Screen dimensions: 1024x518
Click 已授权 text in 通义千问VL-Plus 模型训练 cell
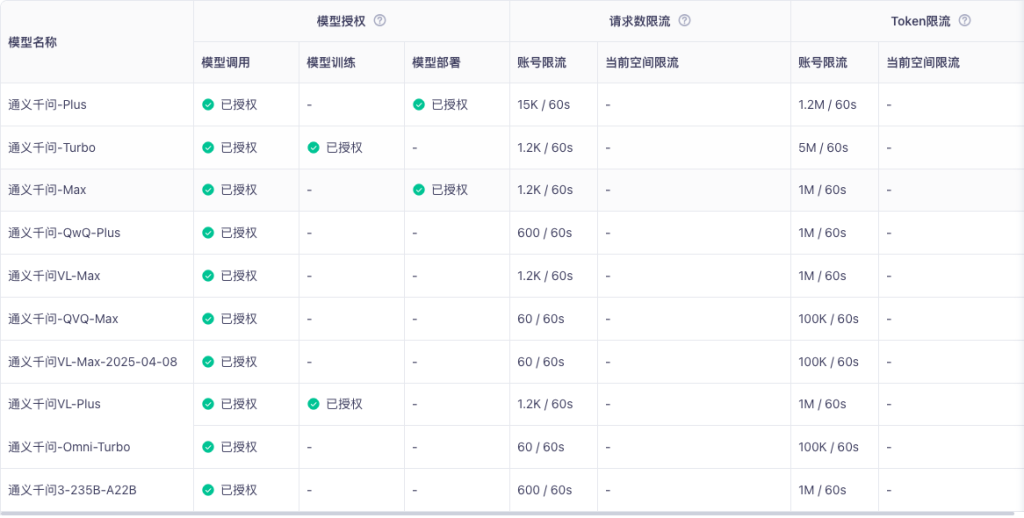pos(344,404)
